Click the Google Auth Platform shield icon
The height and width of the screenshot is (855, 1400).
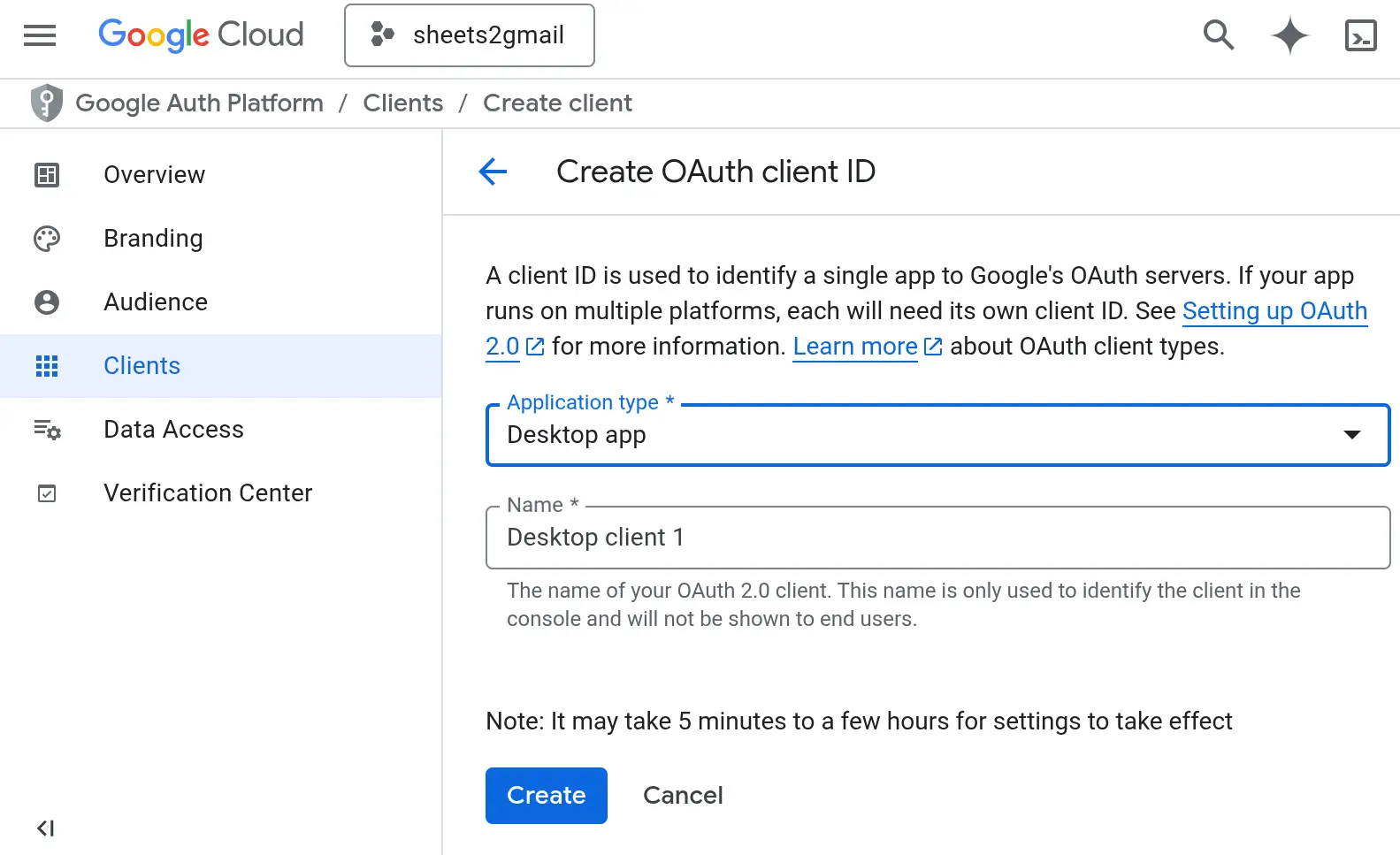[46, 103]
